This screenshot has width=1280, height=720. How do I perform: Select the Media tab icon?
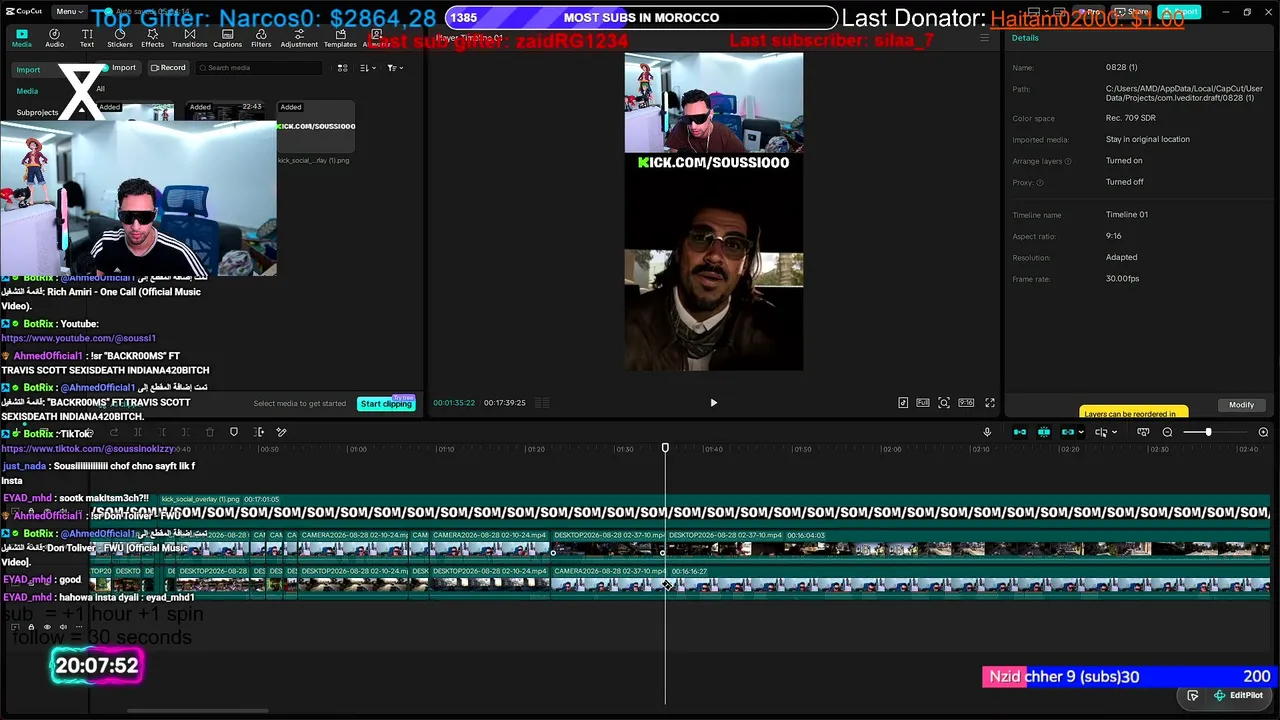point(22,38)
